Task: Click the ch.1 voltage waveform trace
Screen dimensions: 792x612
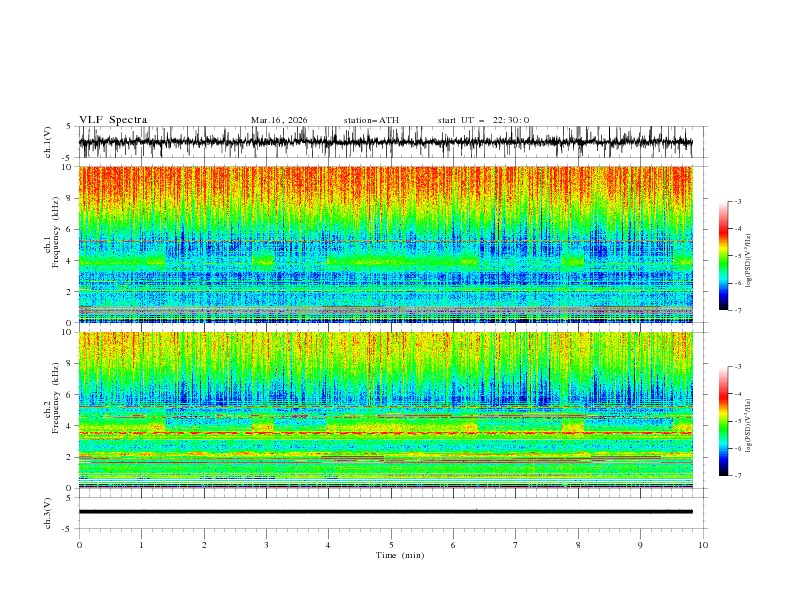Action: tap(385, 142)
